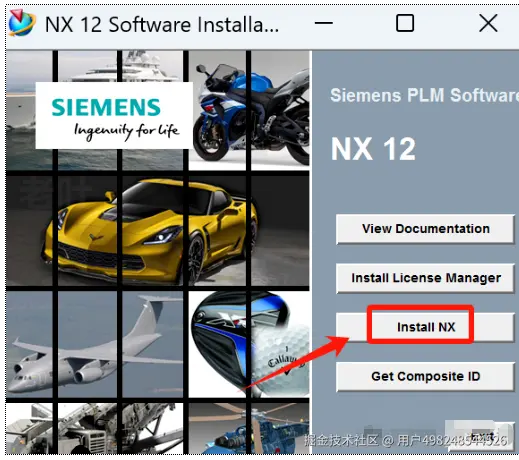Click the truck image at bottom left
The width and height of the screenshot is (519, 460).
[x=94, y=429]
